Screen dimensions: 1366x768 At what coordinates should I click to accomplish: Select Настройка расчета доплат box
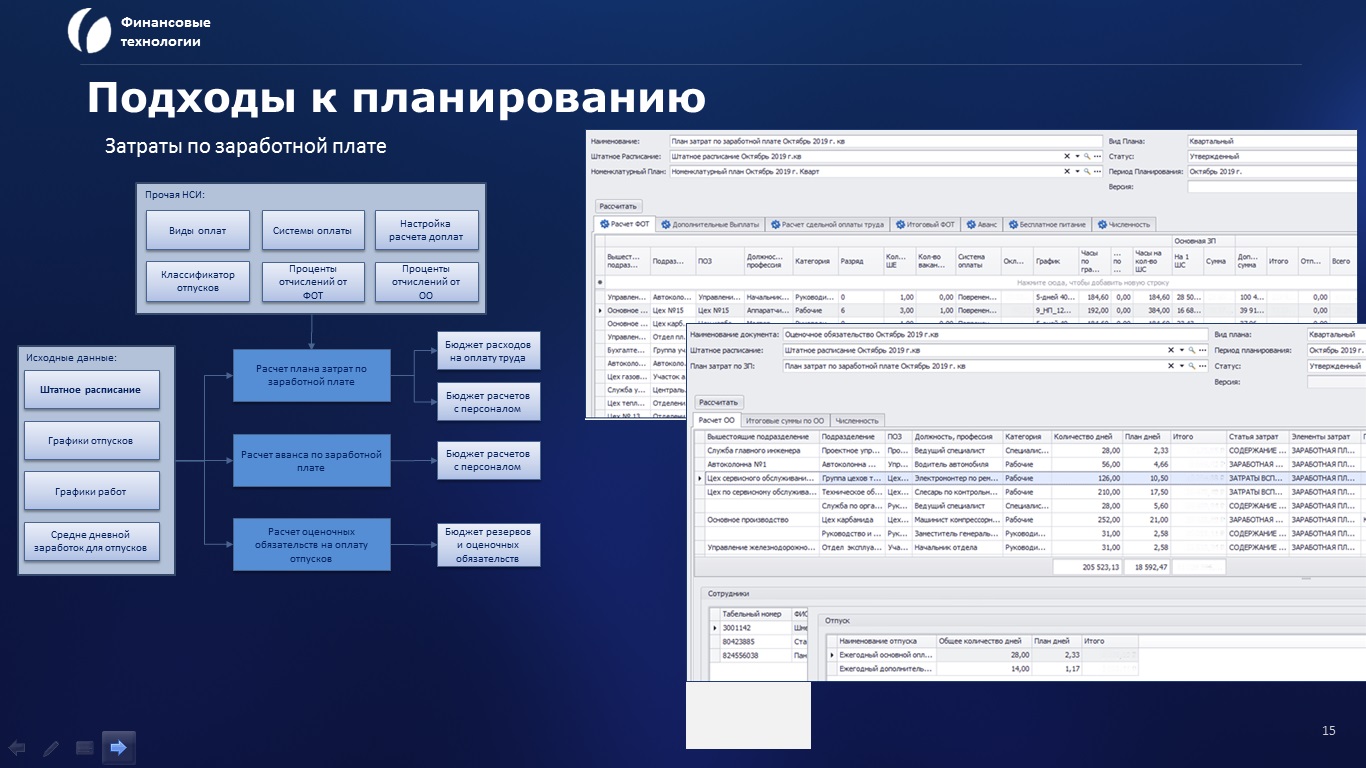click(426, 230)
